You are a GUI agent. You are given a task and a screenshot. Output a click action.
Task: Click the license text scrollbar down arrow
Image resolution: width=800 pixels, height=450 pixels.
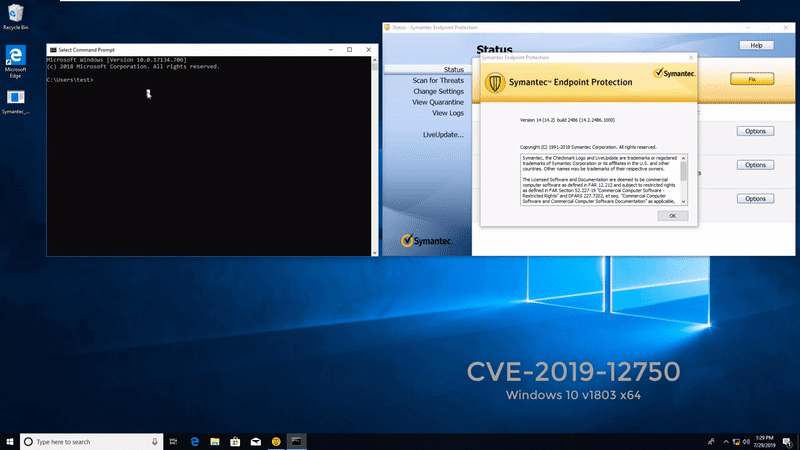tap(684, 200)
